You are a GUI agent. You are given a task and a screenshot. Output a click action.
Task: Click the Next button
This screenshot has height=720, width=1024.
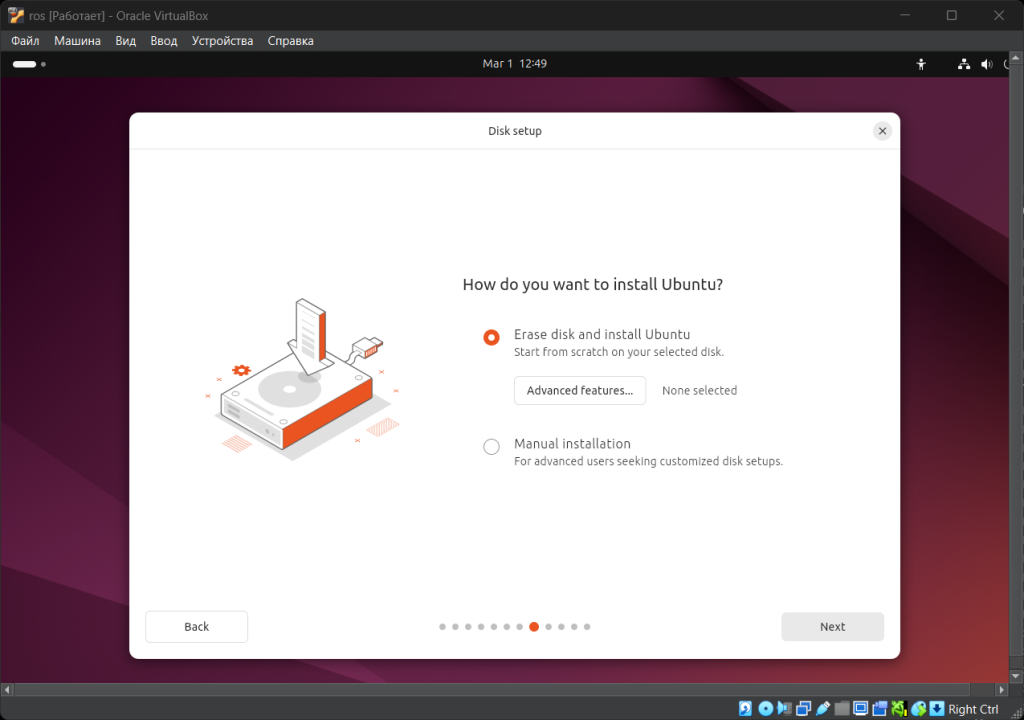[833, 627]
